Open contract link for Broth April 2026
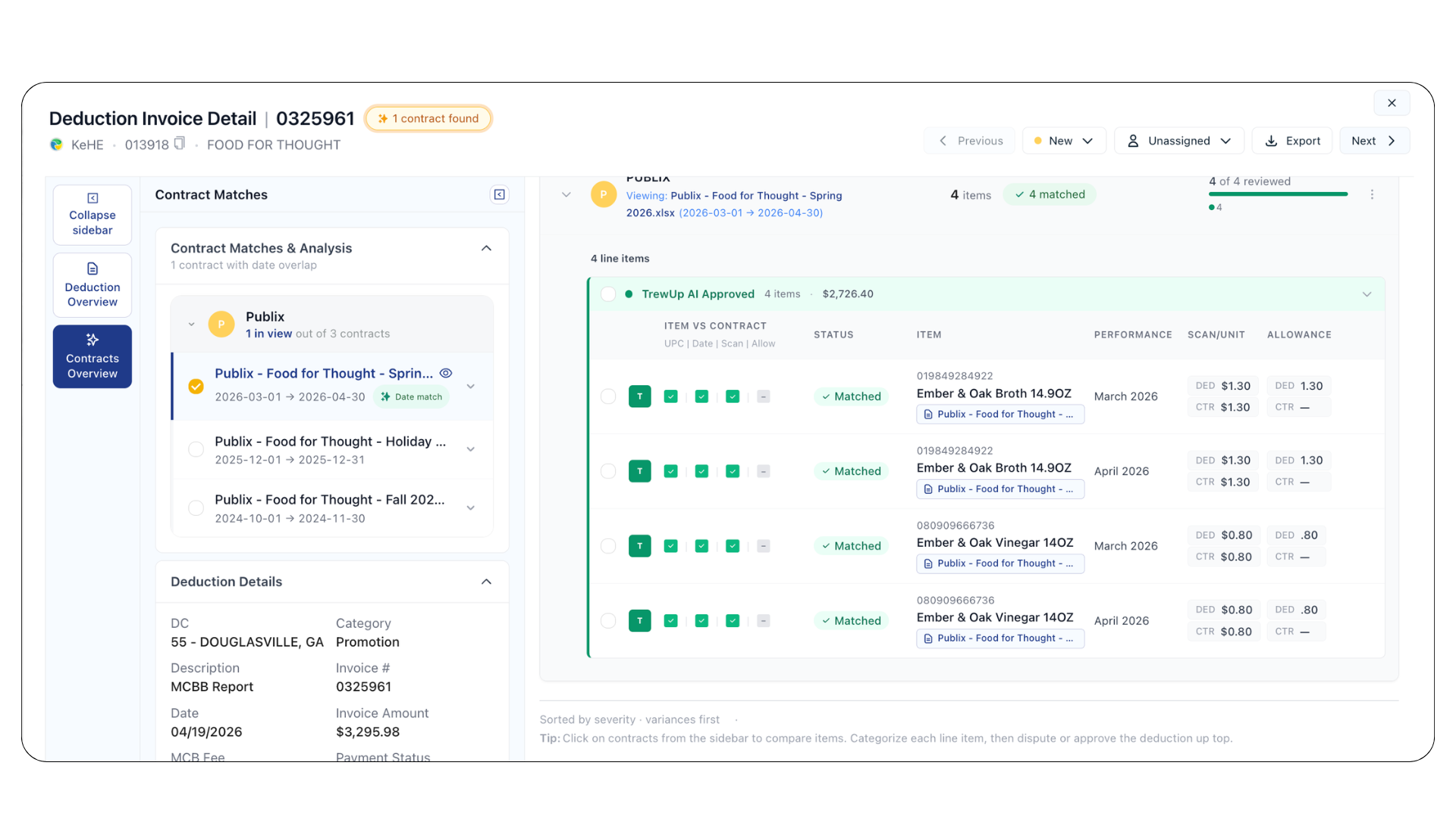Viewport: 1456px width, 819px height. click(1000, 489)
